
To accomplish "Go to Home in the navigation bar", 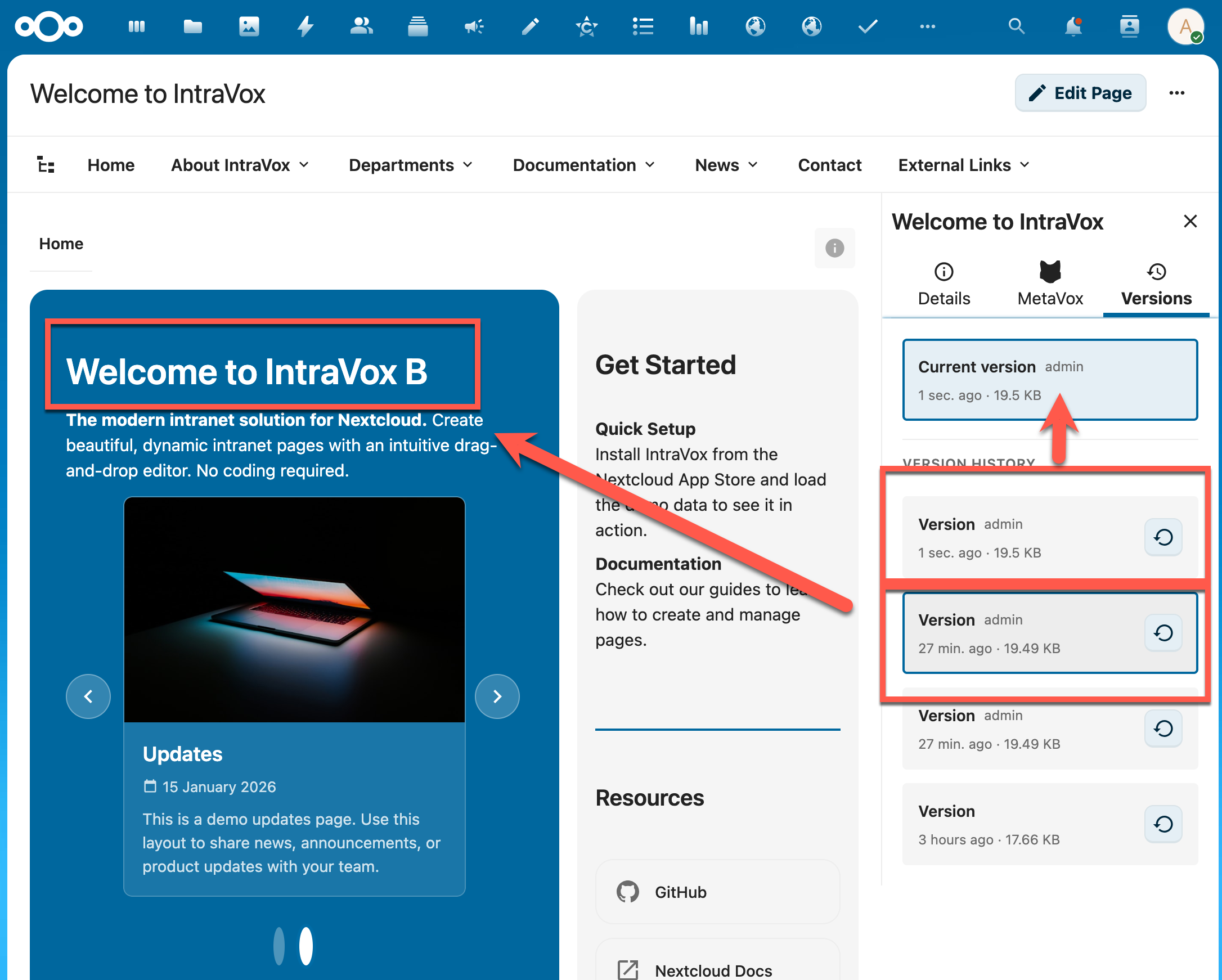I will [111, 165].
